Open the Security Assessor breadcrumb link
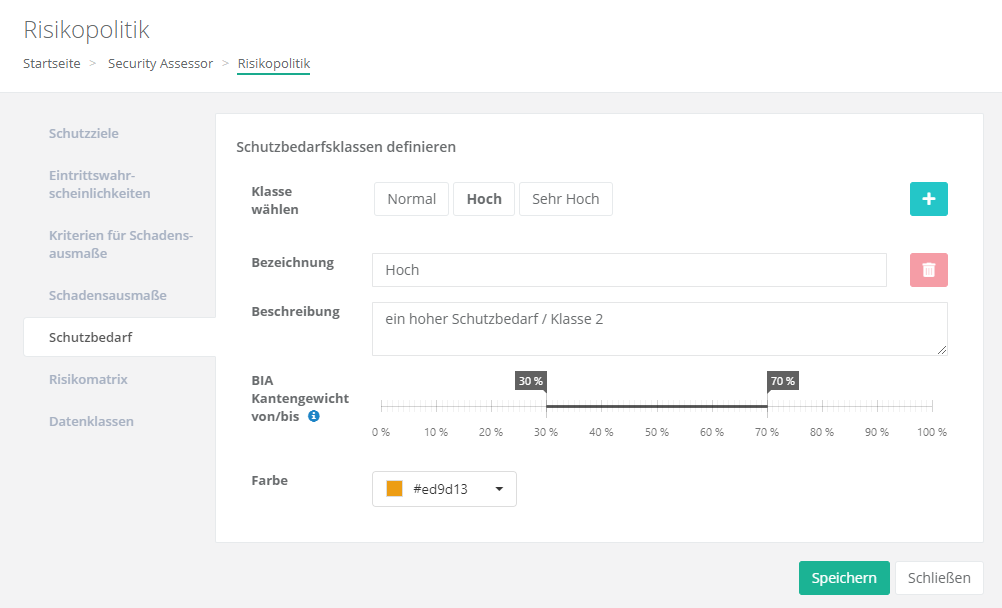Screen dimensions: 1002x608 [x=160, y=63]
